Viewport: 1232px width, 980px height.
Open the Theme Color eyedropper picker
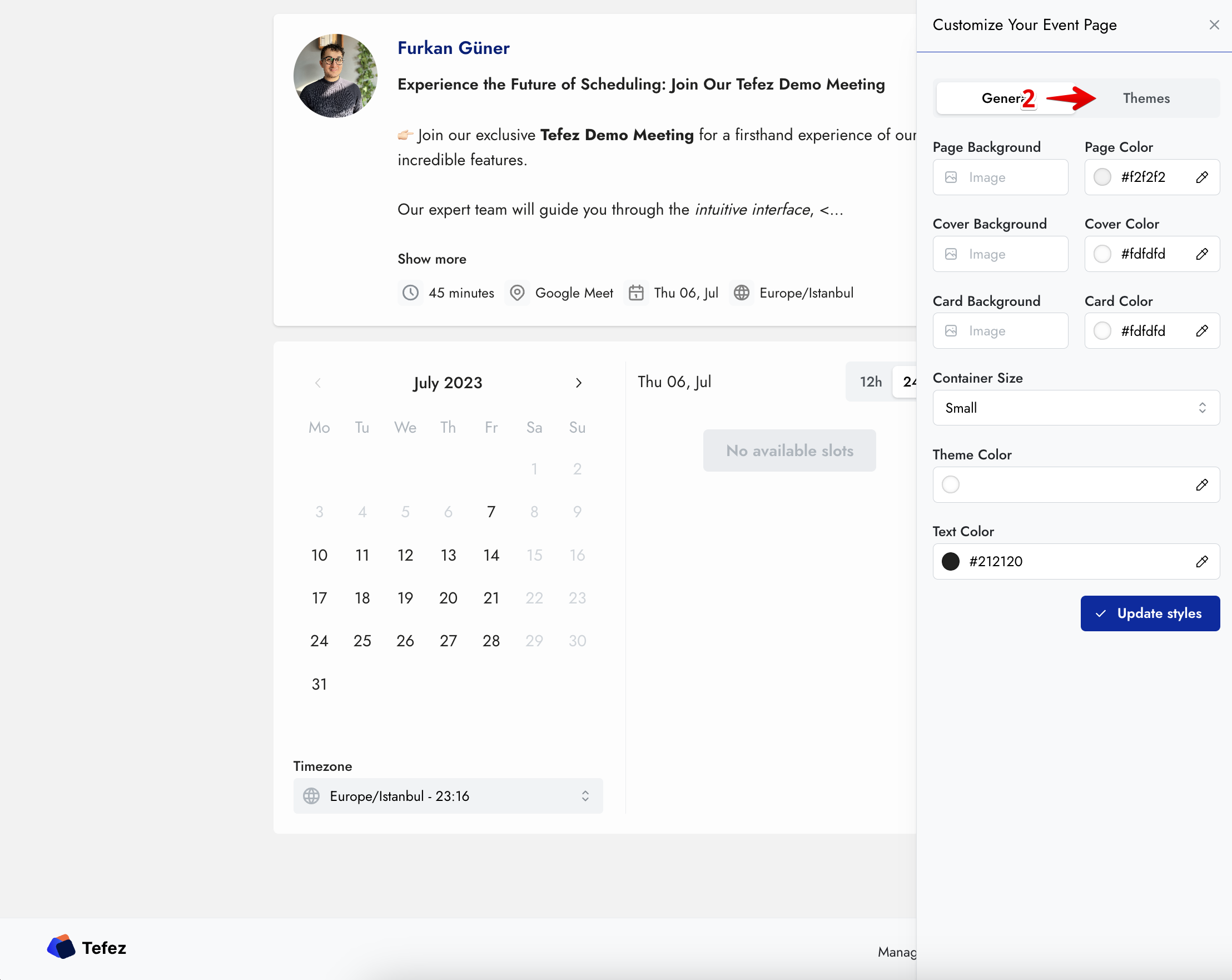(1202, 485)
